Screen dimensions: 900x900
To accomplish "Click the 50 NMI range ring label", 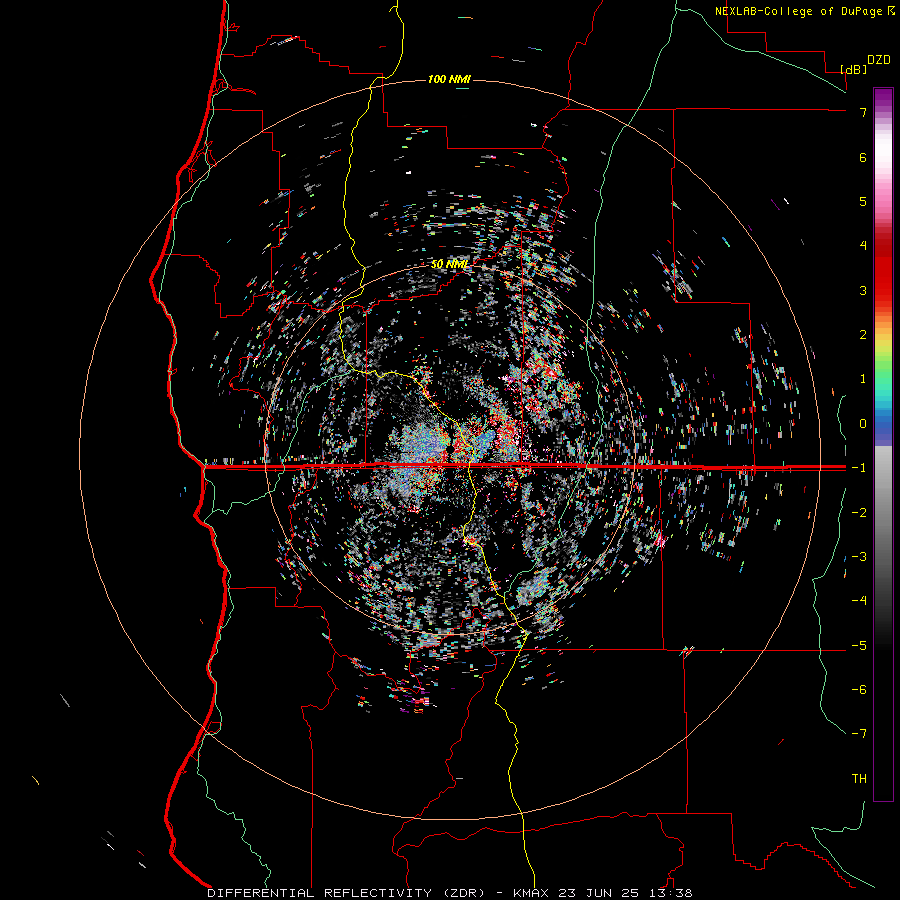I will point(449,264).
